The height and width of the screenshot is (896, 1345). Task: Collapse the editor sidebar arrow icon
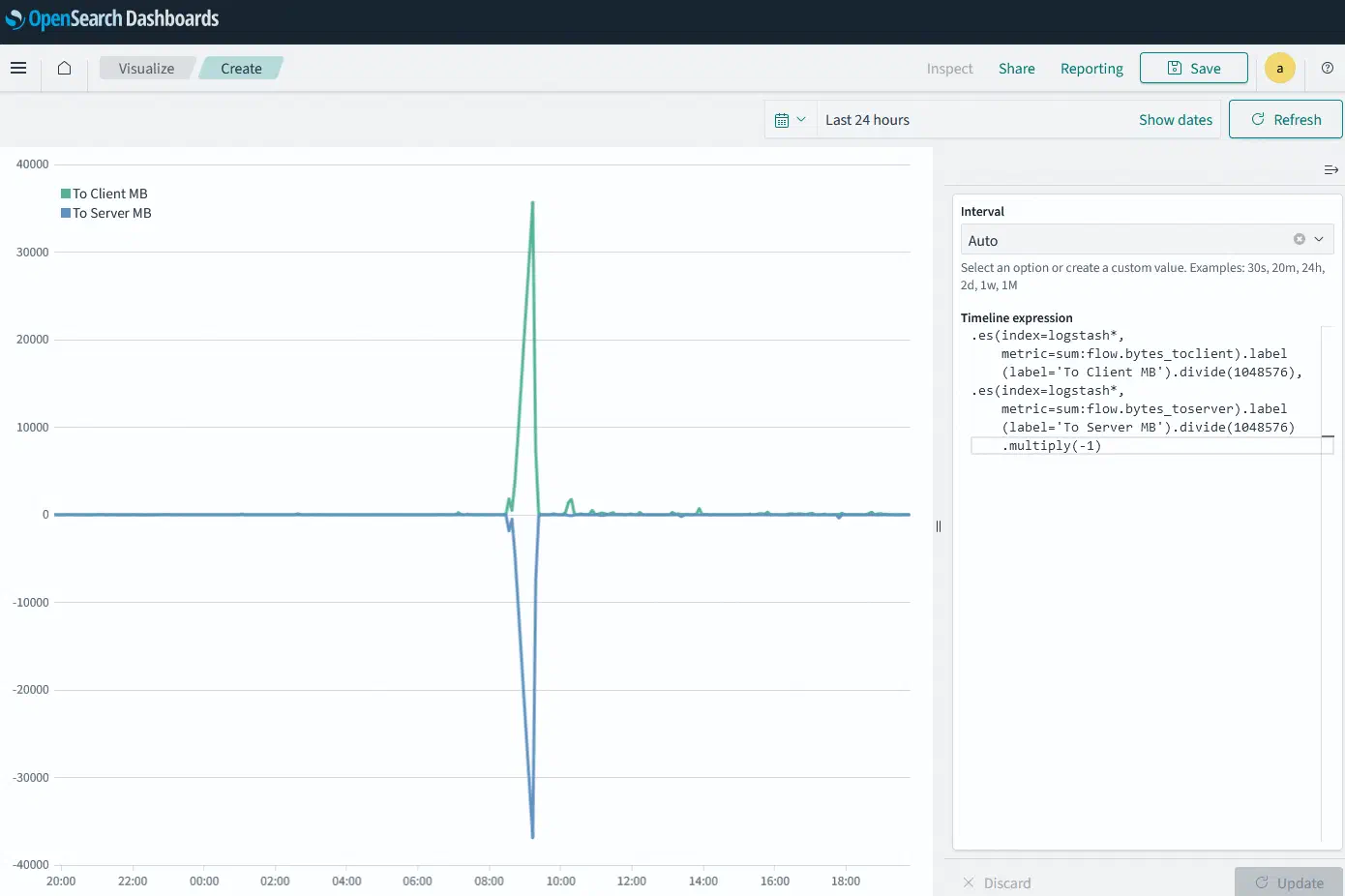pos(1331,170)
